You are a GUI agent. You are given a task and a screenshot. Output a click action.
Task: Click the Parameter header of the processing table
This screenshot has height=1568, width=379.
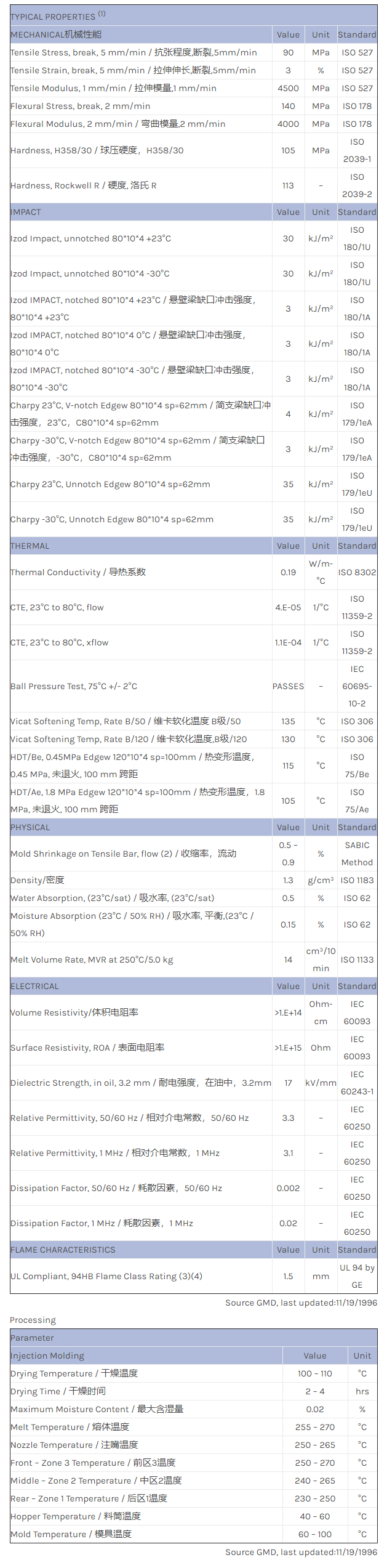32,1338
